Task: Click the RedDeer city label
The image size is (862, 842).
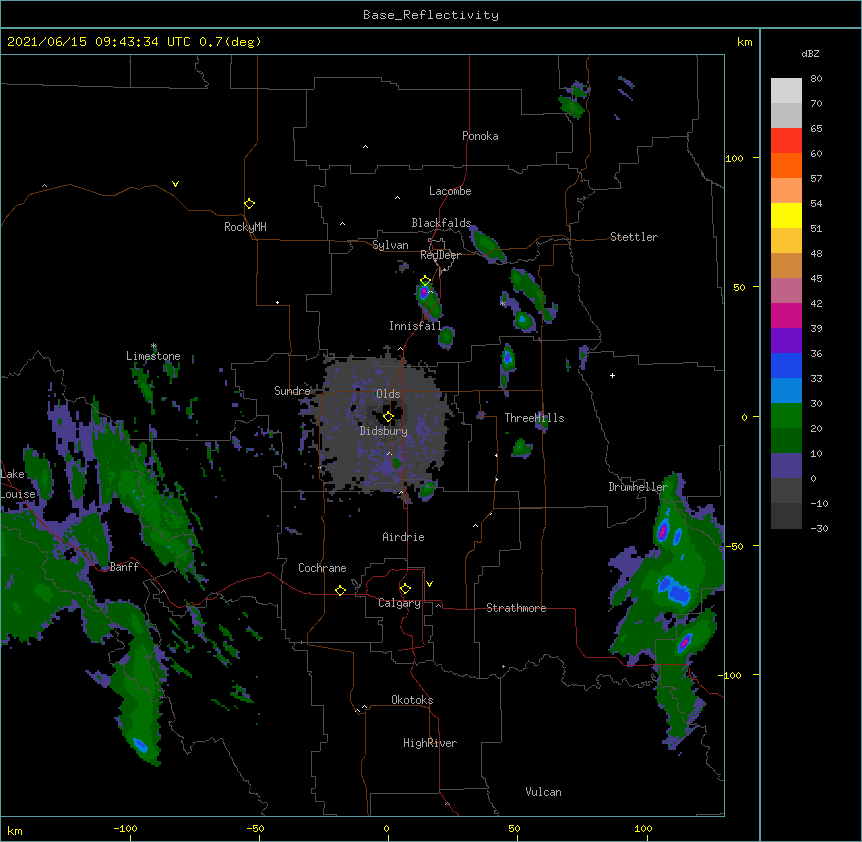Action: (440, 255)
